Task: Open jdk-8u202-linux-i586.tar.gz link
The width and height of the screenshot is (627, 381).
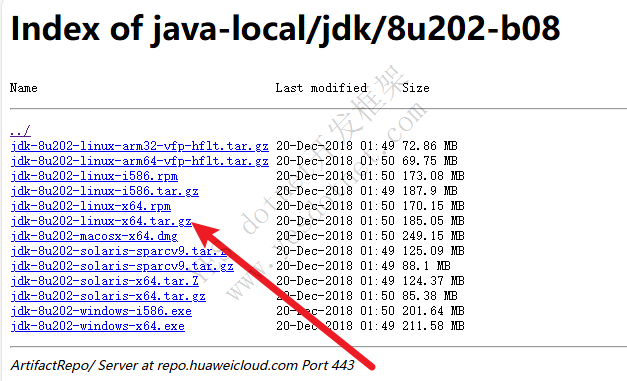Action: point(105,191)
